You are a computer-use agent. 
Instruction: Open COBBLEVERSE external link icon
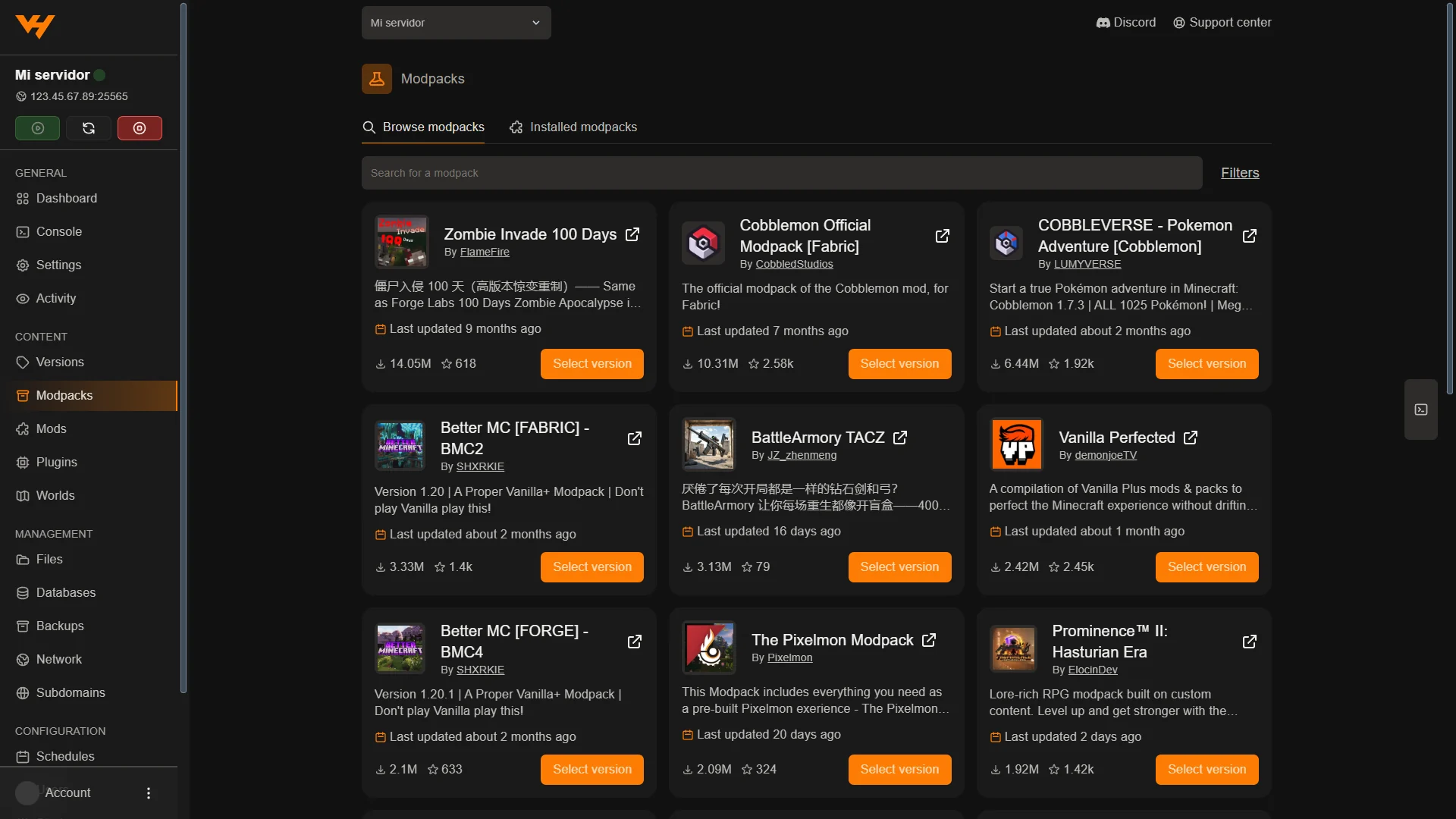click(x=1250, y=236)
